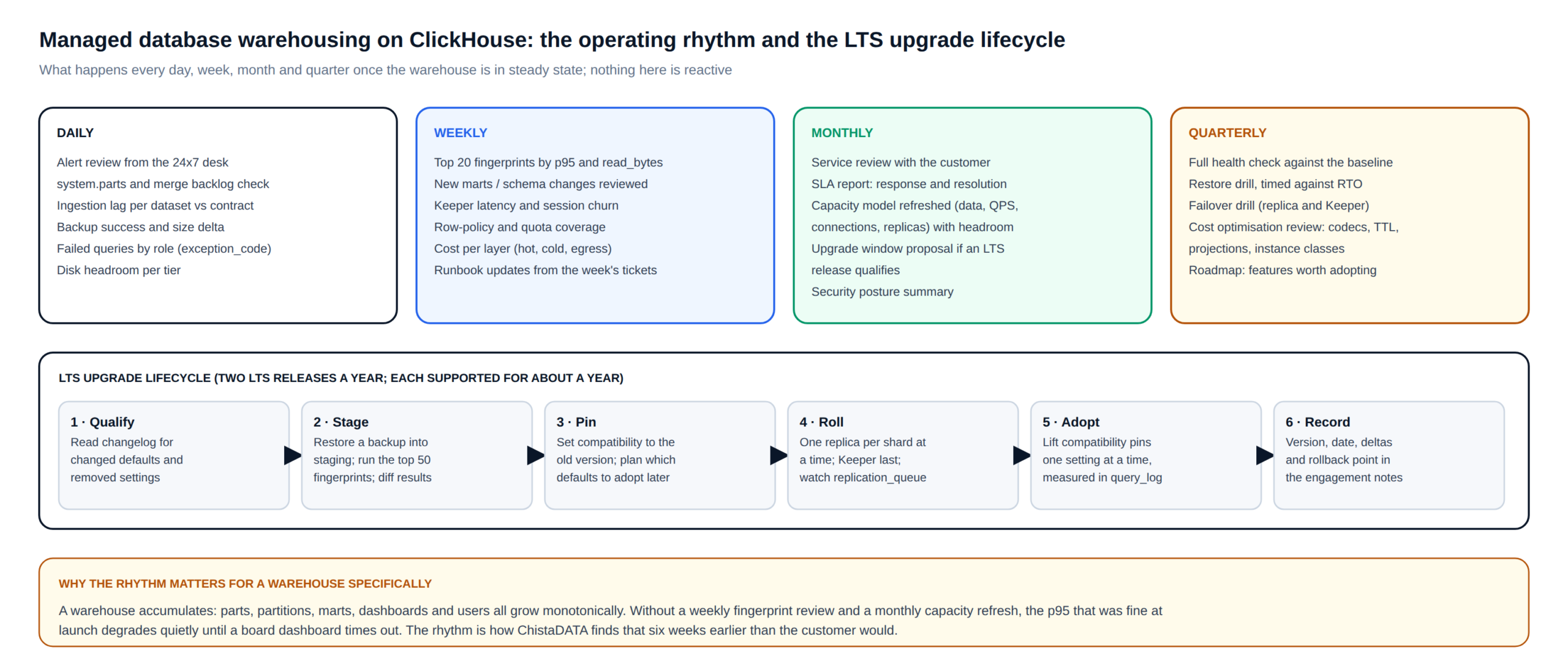The image size is (1568, 666).
Task: Click 'Cost per layer (hot, cold, egress)'
Action: [x=522, y=249]
